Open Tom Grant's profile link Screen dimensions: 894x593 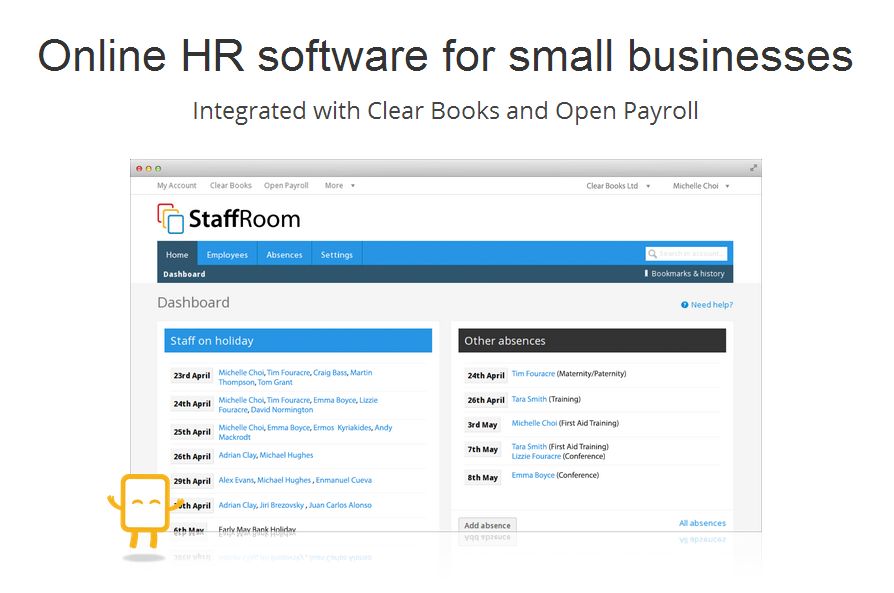(275, 383)
